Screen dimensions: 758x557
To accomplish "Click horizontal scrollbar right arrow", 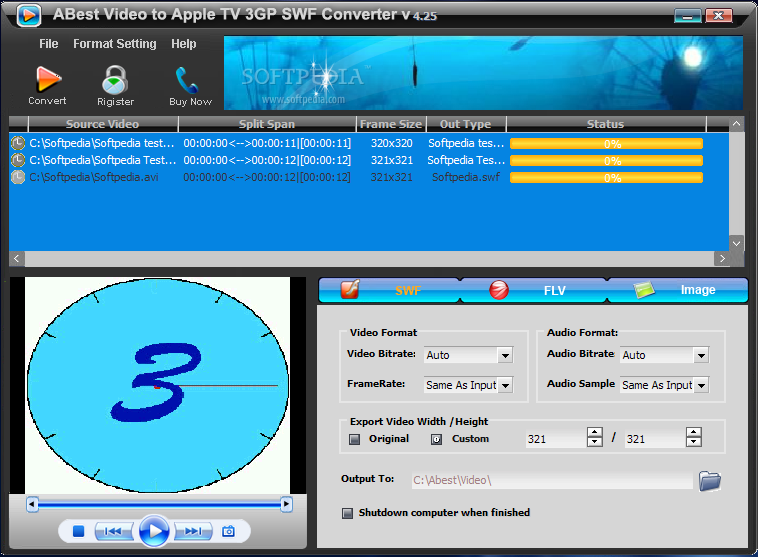I will tap(722, 258).
